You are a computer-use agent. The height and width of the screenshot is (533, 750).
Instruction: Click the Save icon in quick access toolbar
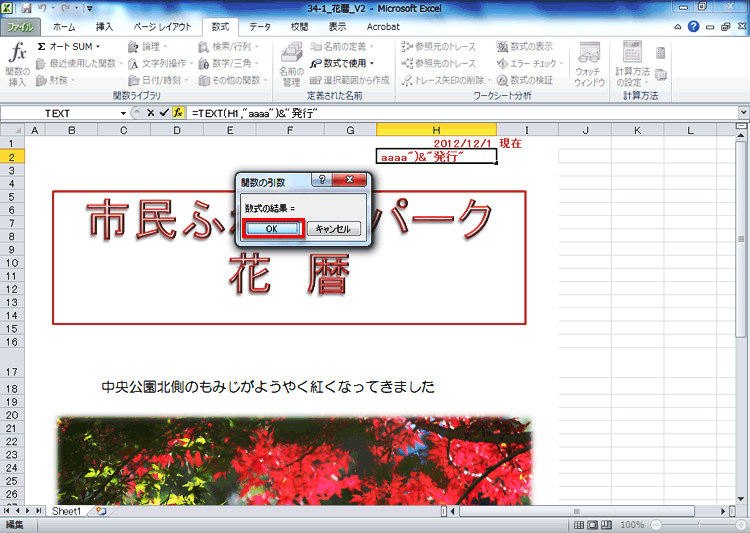click(x=26, y=8)
